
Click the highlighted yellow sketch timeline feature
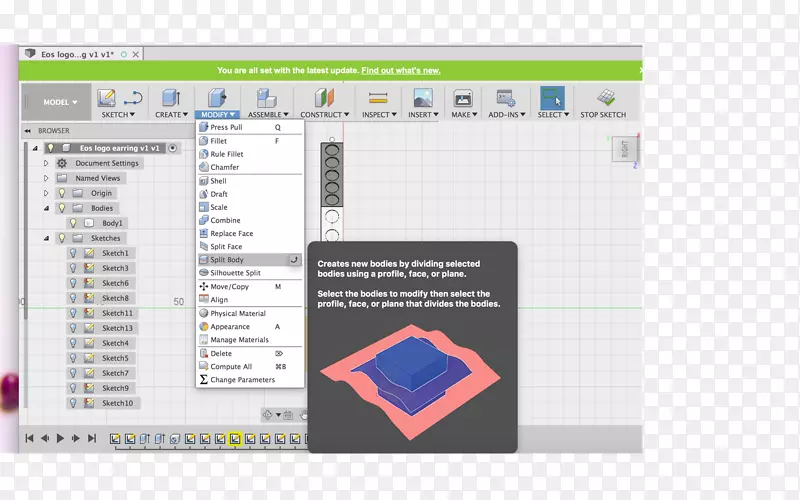pos(235,439)
